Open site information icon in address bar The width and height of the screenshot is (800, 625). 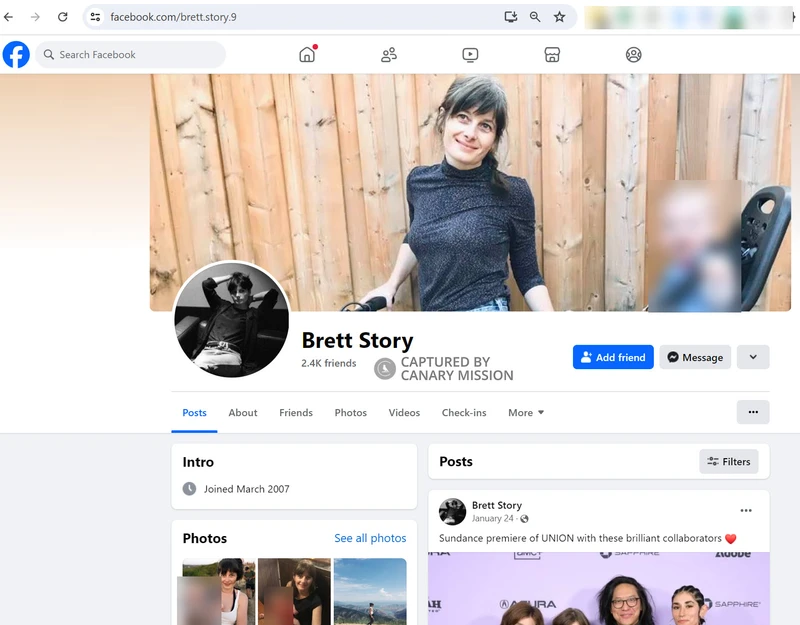[x=95, y=17]
